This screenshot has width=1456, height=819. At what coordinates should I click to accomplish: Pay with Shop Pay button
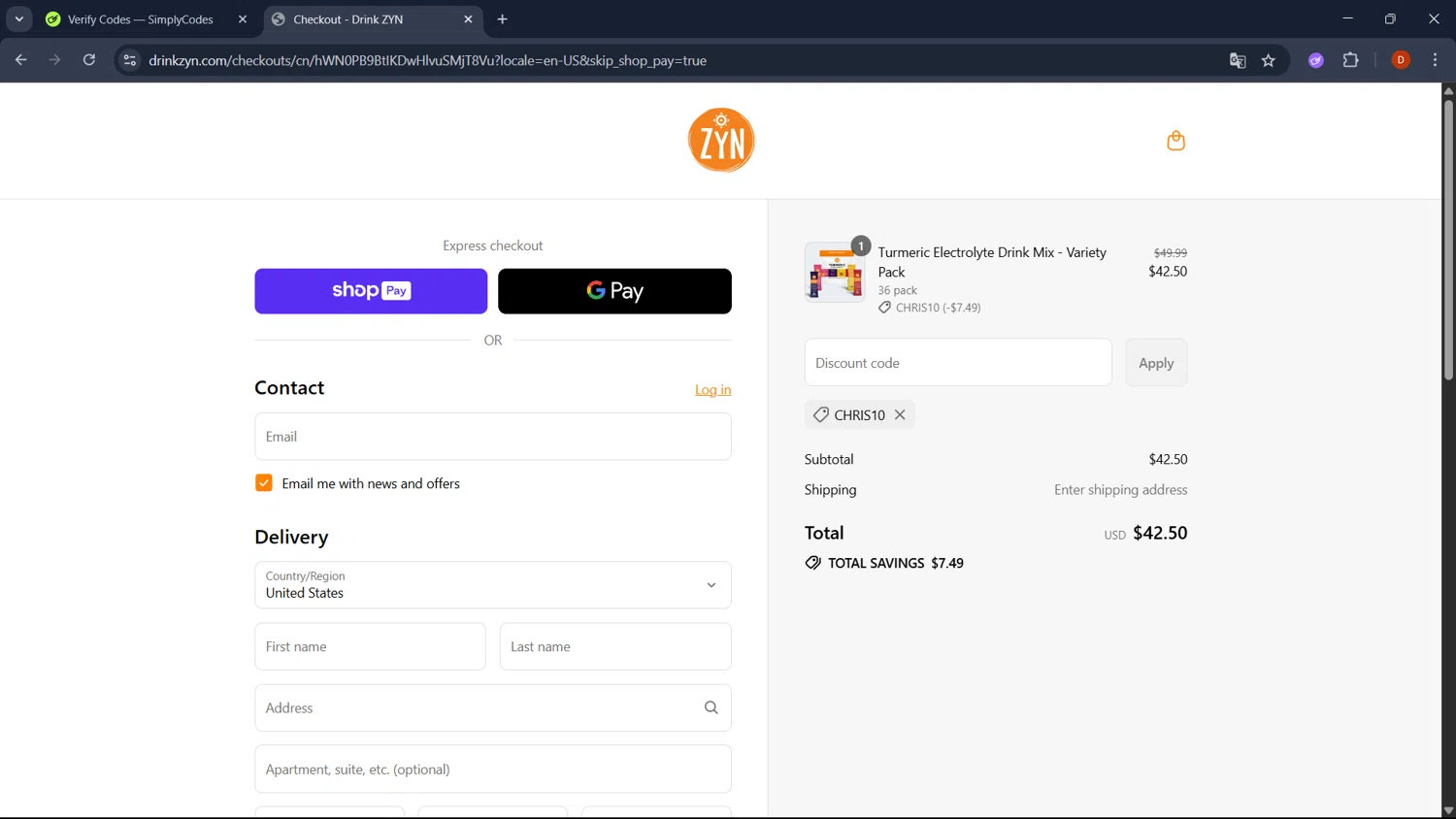[371, 291]
